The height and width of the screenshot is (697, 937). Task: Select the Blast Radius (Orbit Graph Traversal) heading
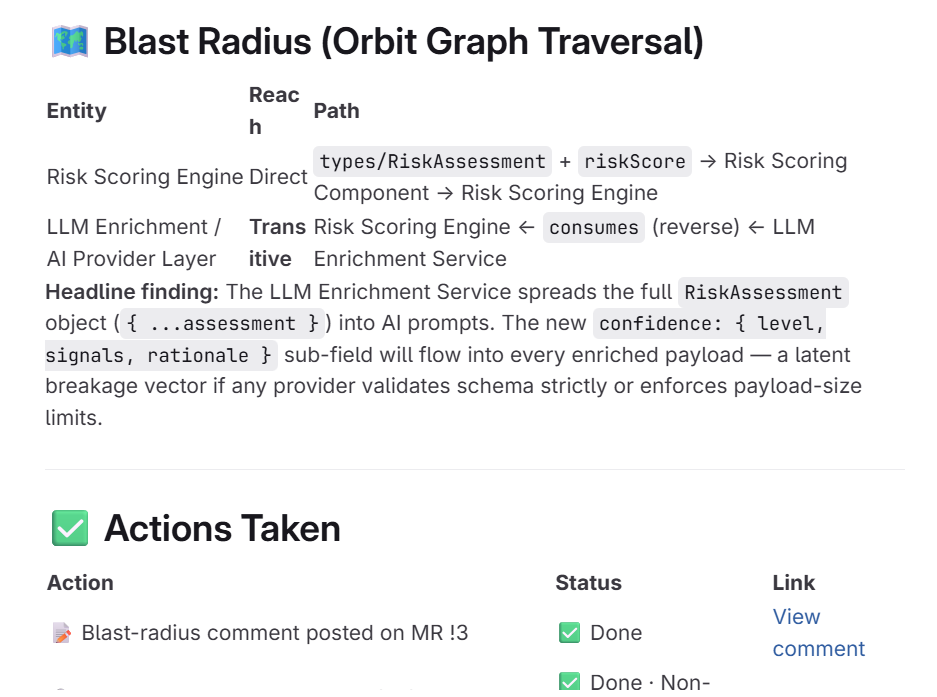(403, 42)
